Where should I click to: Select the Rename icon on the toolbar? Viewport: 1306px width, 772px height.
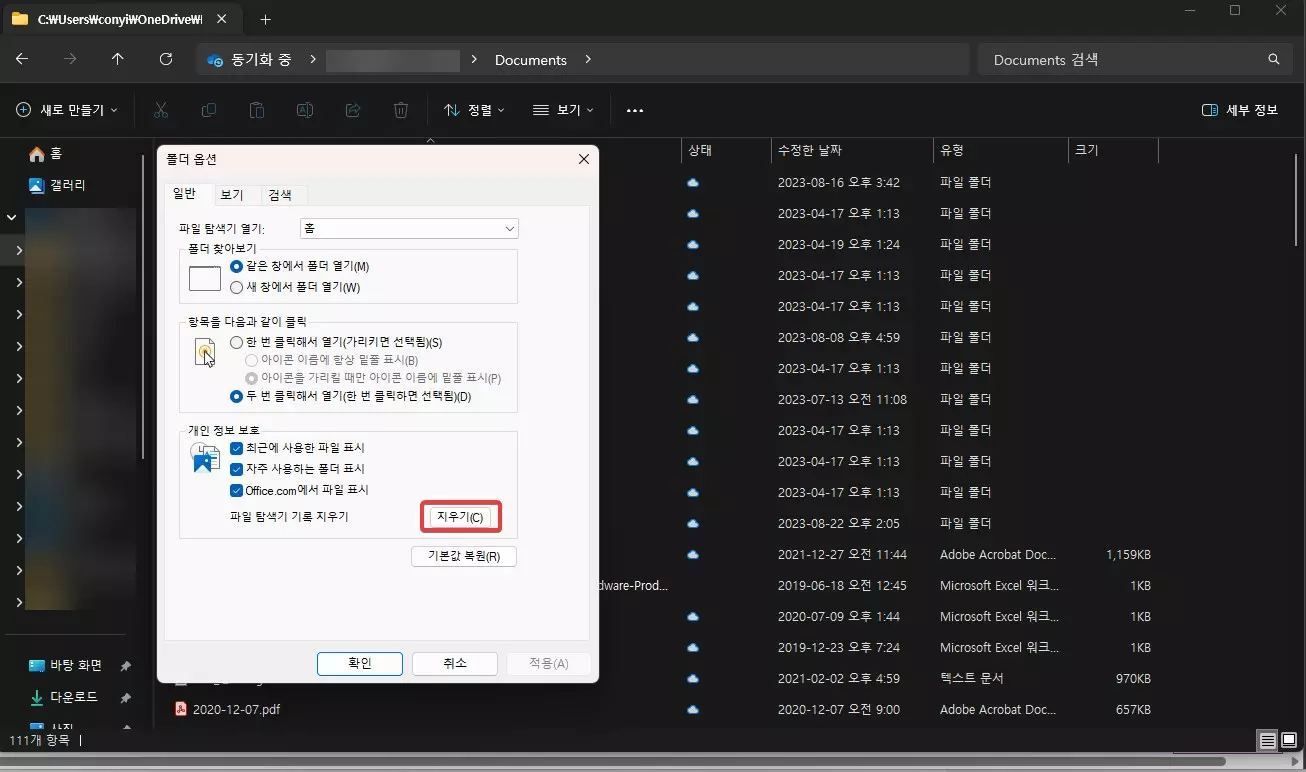coord(304,110)
